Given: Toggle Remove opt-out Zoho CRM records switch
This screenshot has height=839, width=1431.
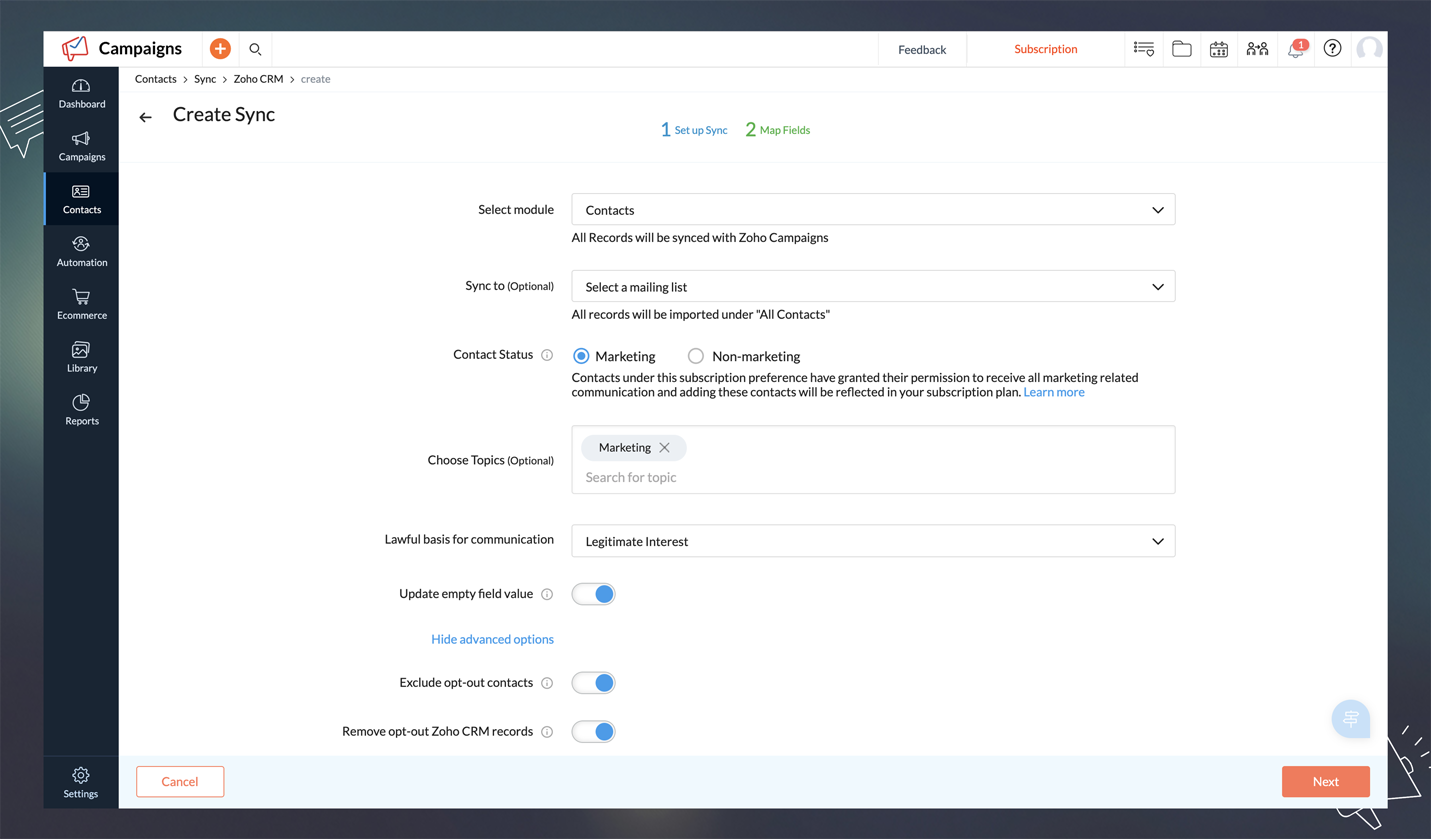Looking at the screenshot, I should [x=593, y=732].
